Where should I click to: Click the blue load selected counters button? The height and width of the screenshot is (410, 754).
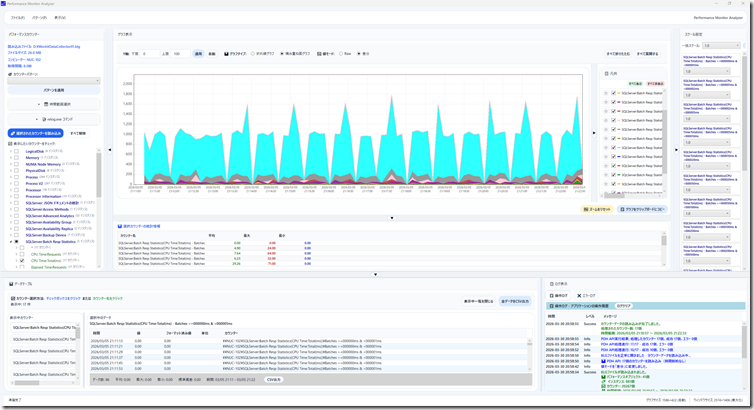[36, 132]
